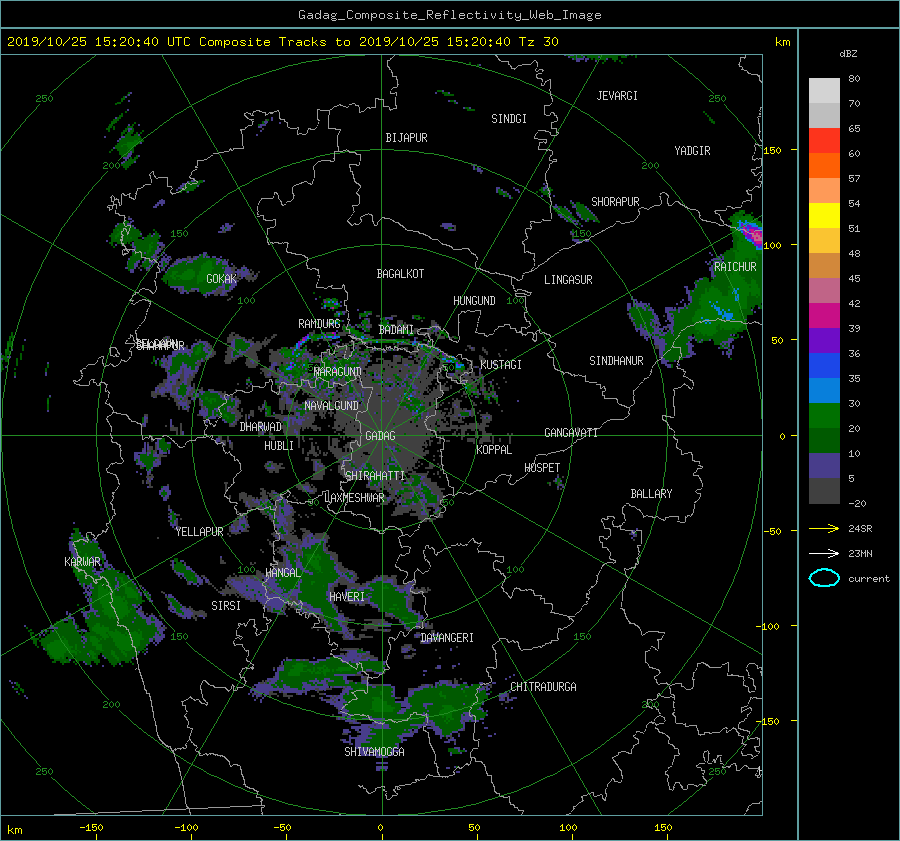The width and height of the screenshot is (900, 841).
Task: Click the LINGASUR city label
Action: click(x=568, y=280)
